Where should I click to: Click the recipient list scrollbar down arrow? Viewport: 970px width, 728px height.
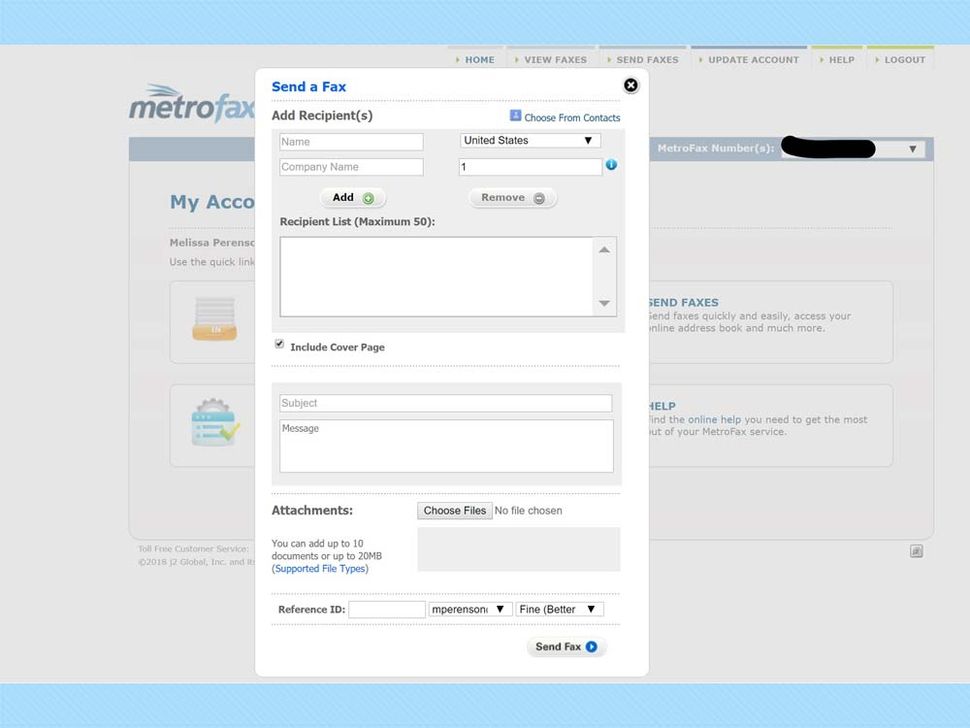coord(604,302)
